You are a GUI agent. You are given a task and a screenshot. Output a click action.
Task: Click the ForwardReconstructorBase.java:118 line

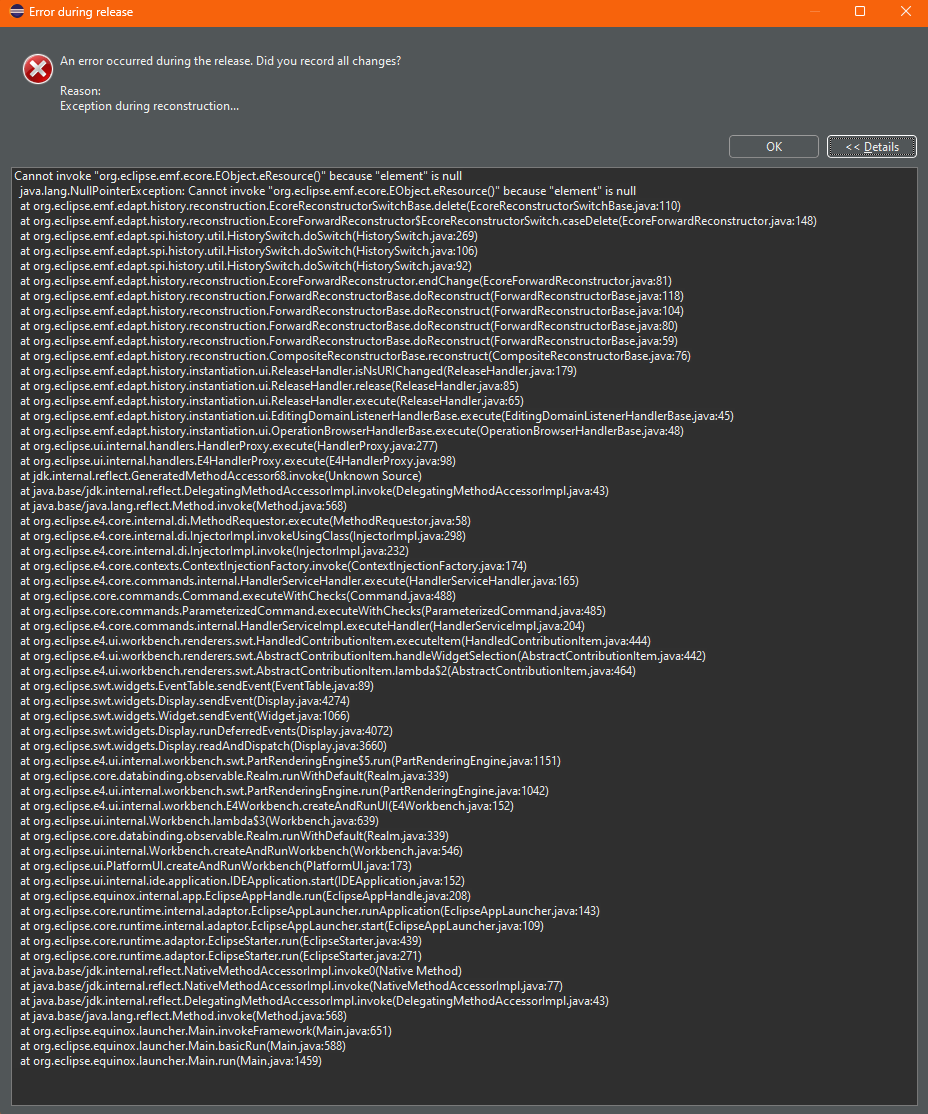[x=352, y=296]
